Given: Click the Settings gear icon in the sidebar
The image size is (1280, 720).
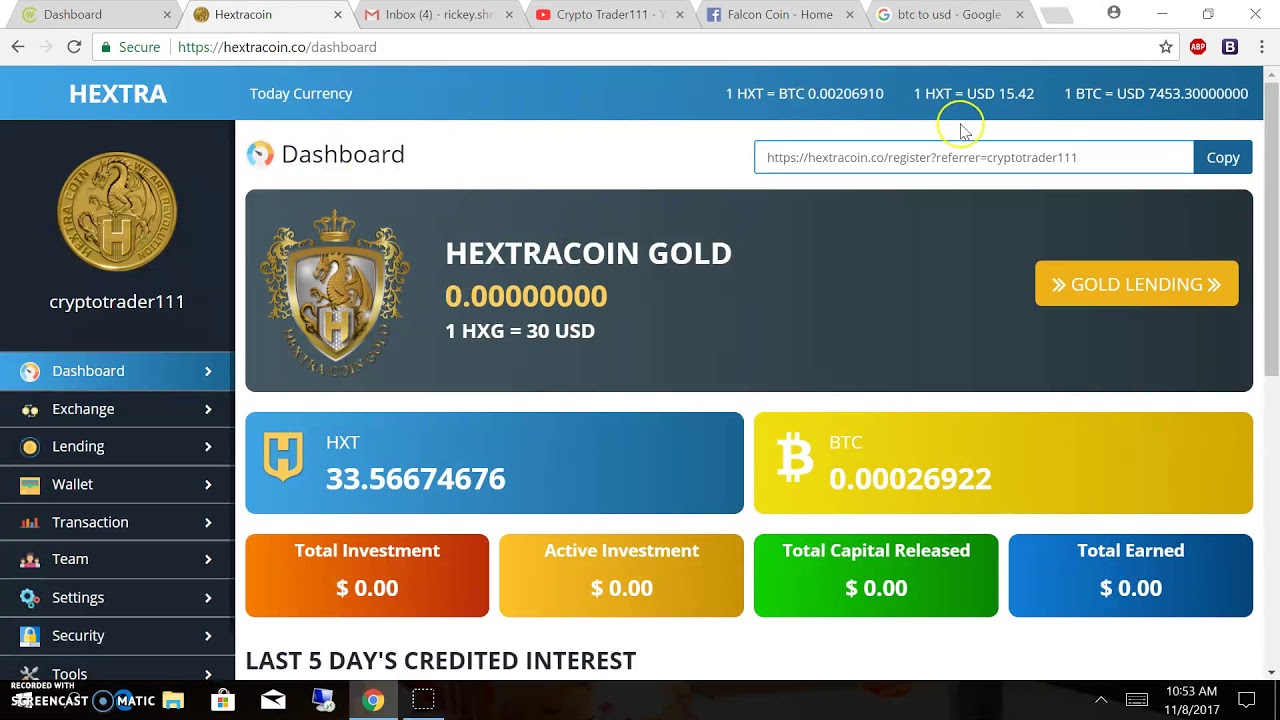Looking at the screenshot, I should pos(30,598).
